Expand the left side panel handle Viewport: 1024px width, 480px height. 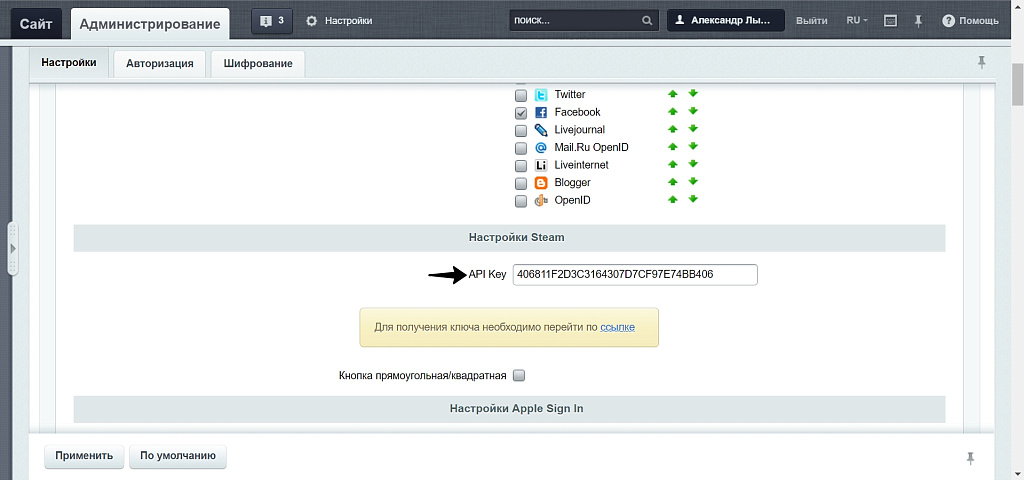12,247
